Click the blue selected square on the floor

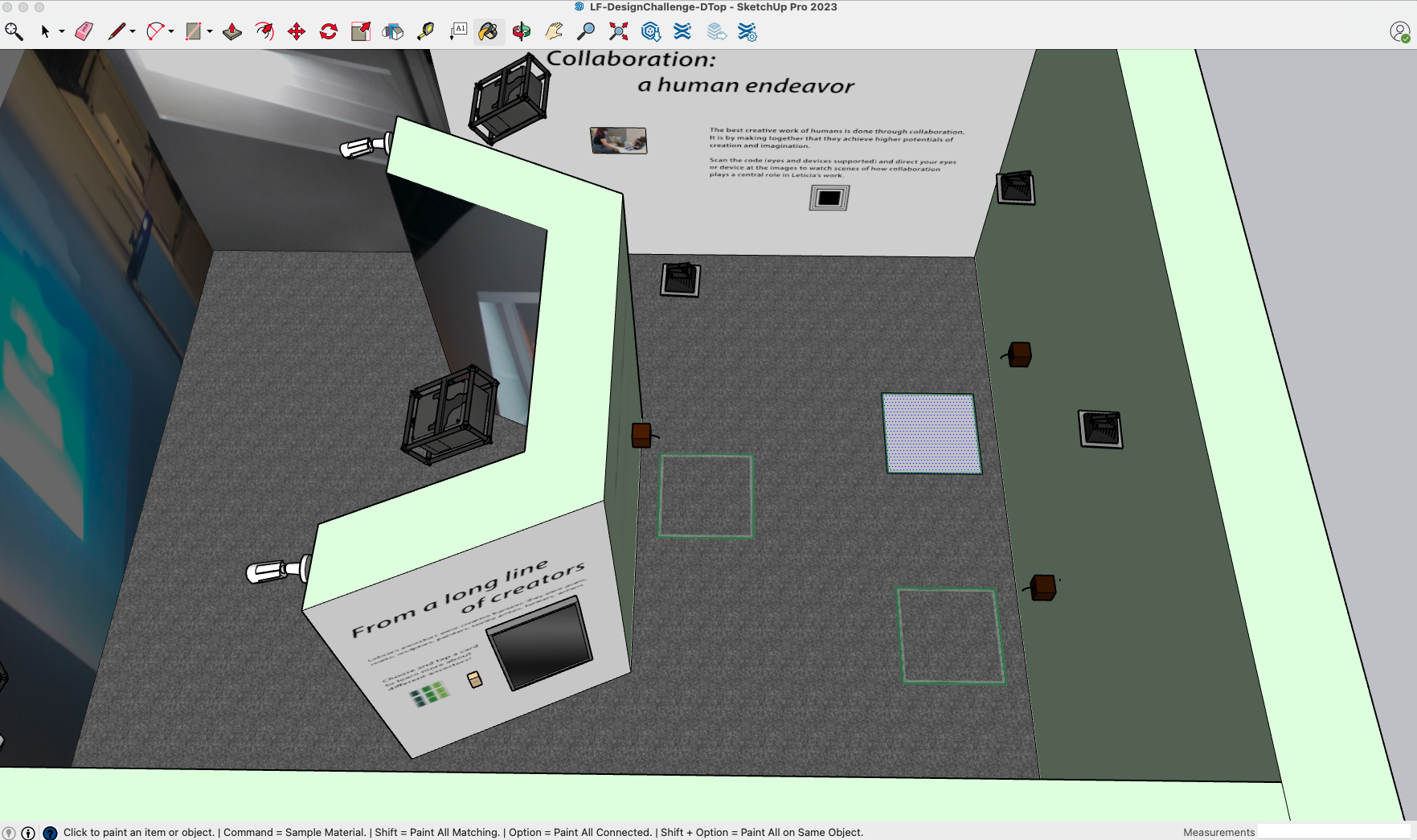tap(931, 433)
